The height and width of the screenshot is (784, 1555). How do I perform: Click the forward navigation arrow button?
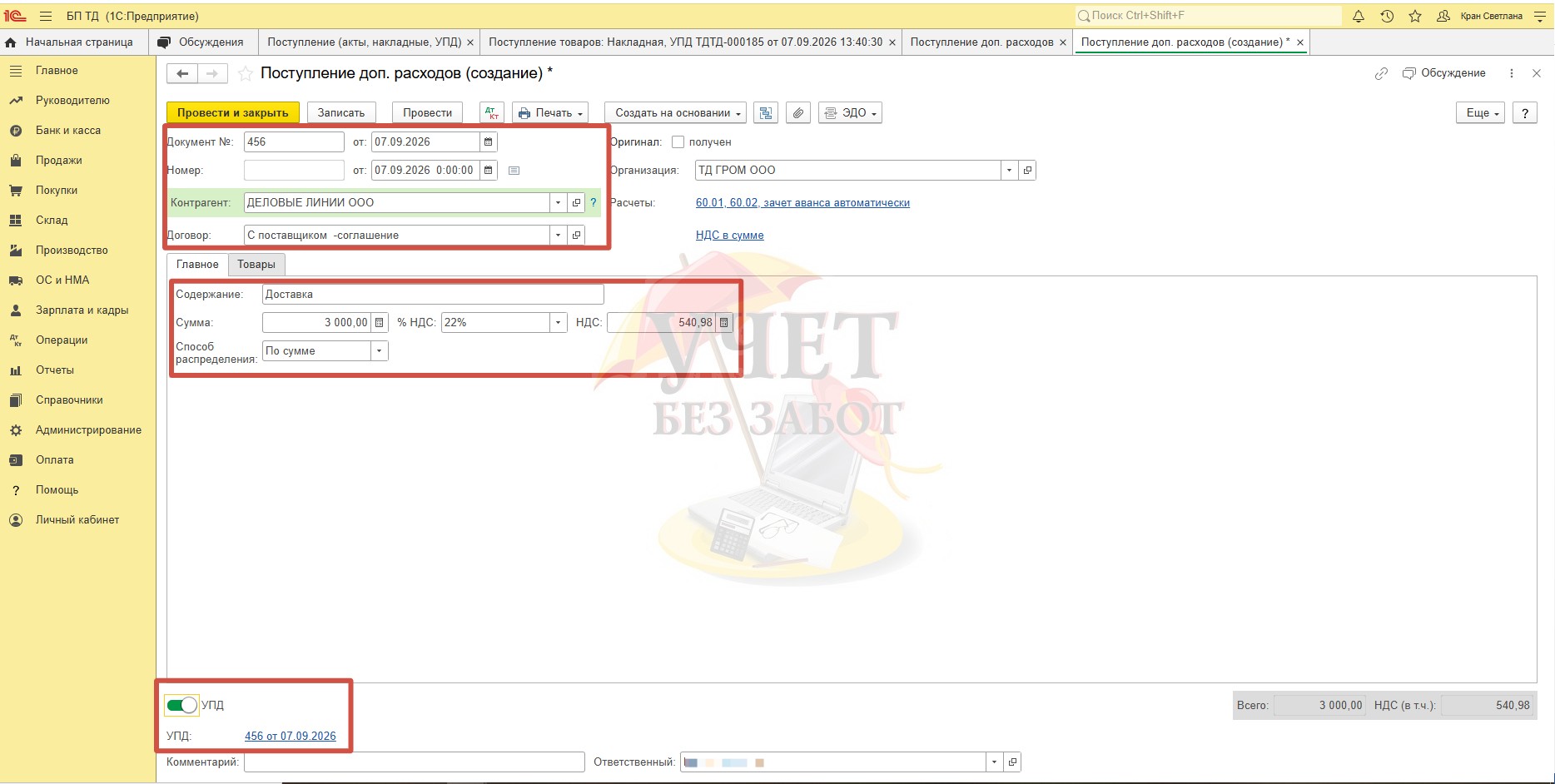point(212,73)
